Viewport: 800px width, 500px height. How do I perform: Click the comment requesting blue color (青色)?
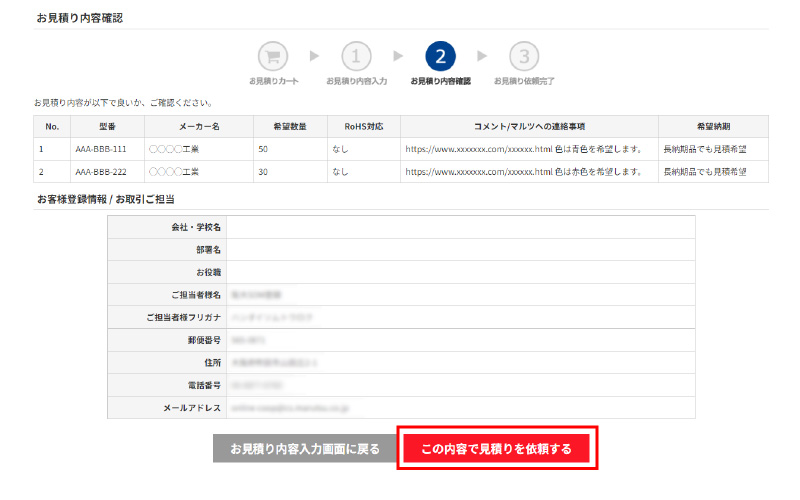click(523, 149)
